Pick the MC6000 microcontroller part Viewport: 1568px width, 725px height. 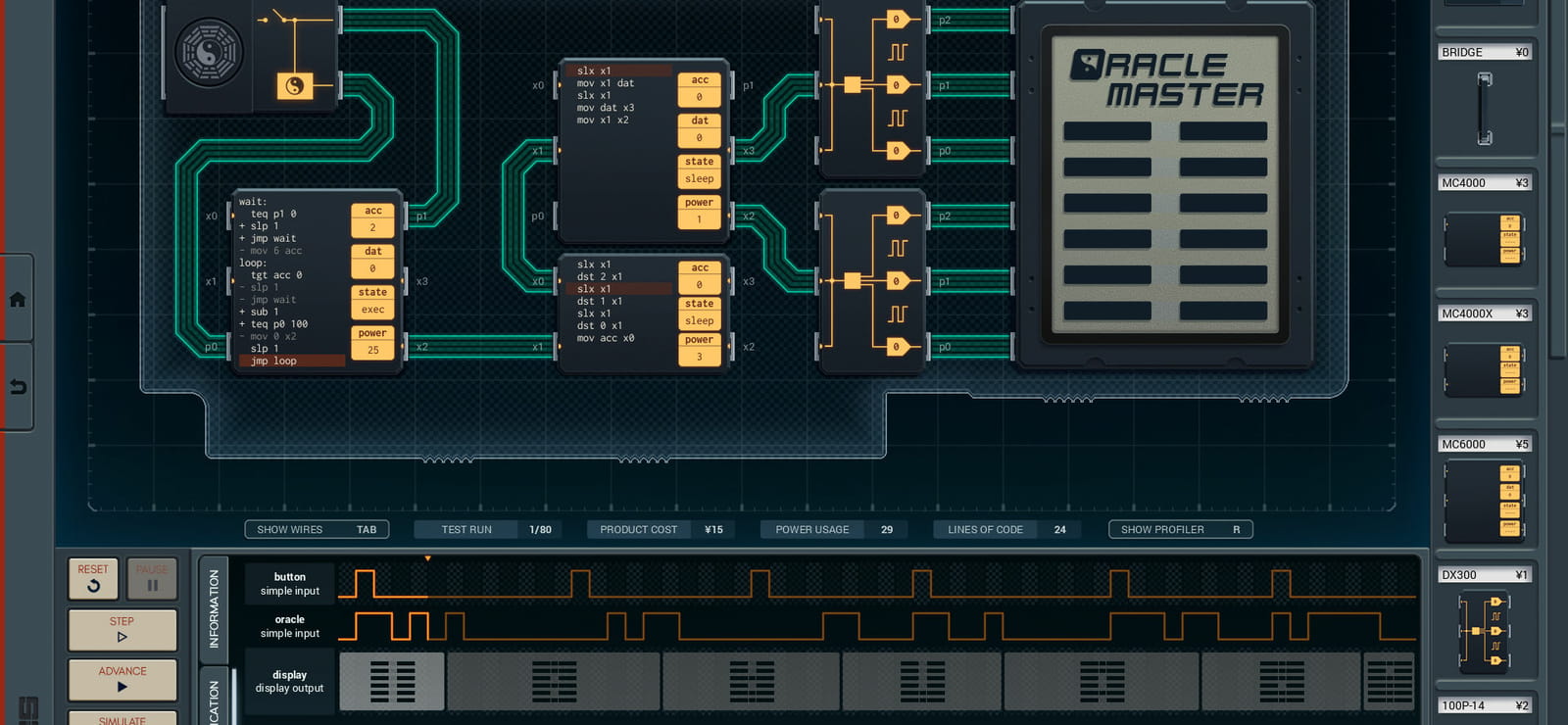[x=1485, y=501]
